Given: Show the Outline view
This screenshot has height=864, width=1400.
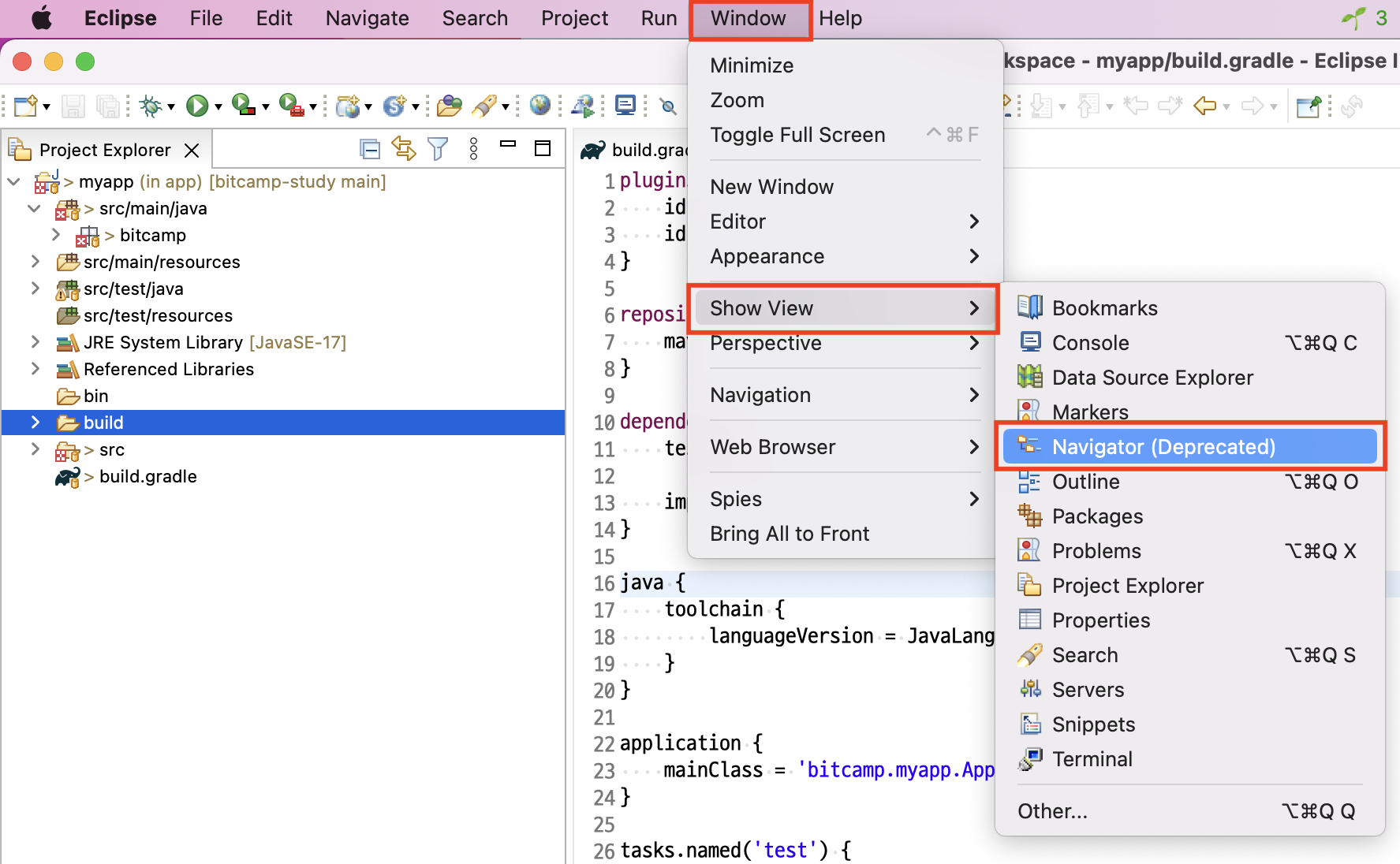Looking at the screenshot, I should pyautogui.click(x=1190, y=482).
